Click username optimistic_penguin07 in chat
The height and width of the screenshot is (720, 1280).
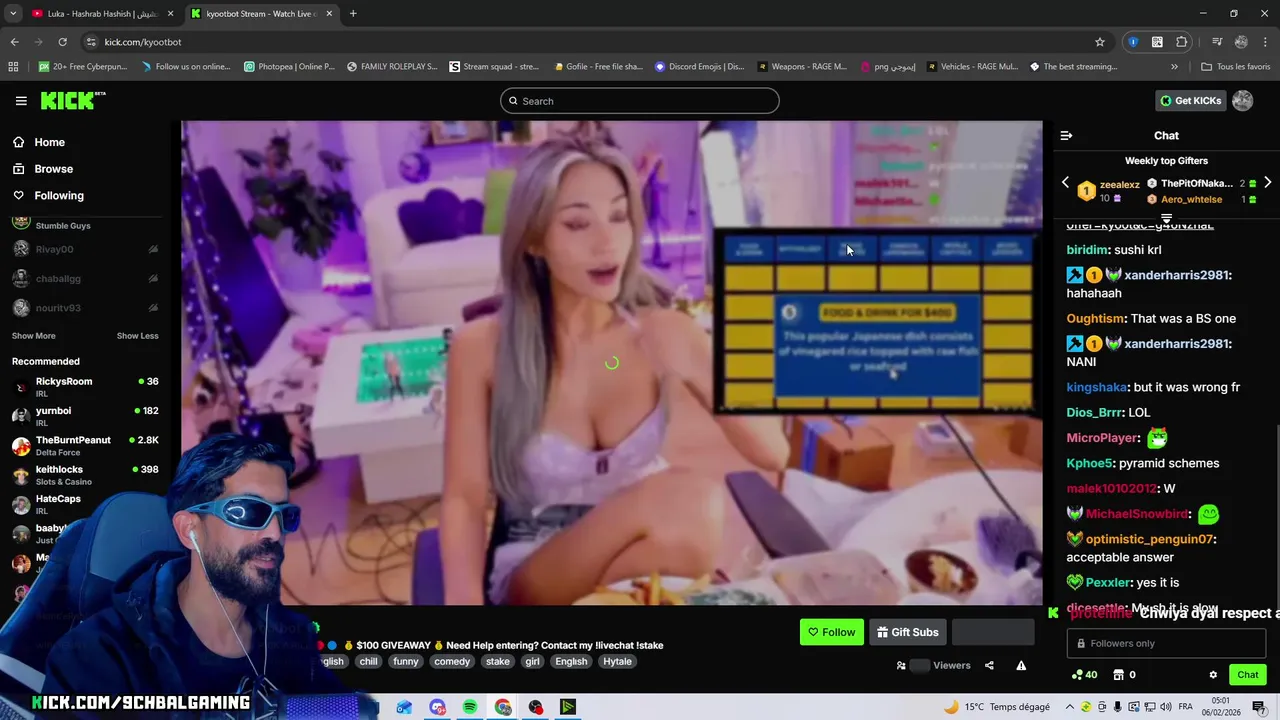(x=1149, y=539)
